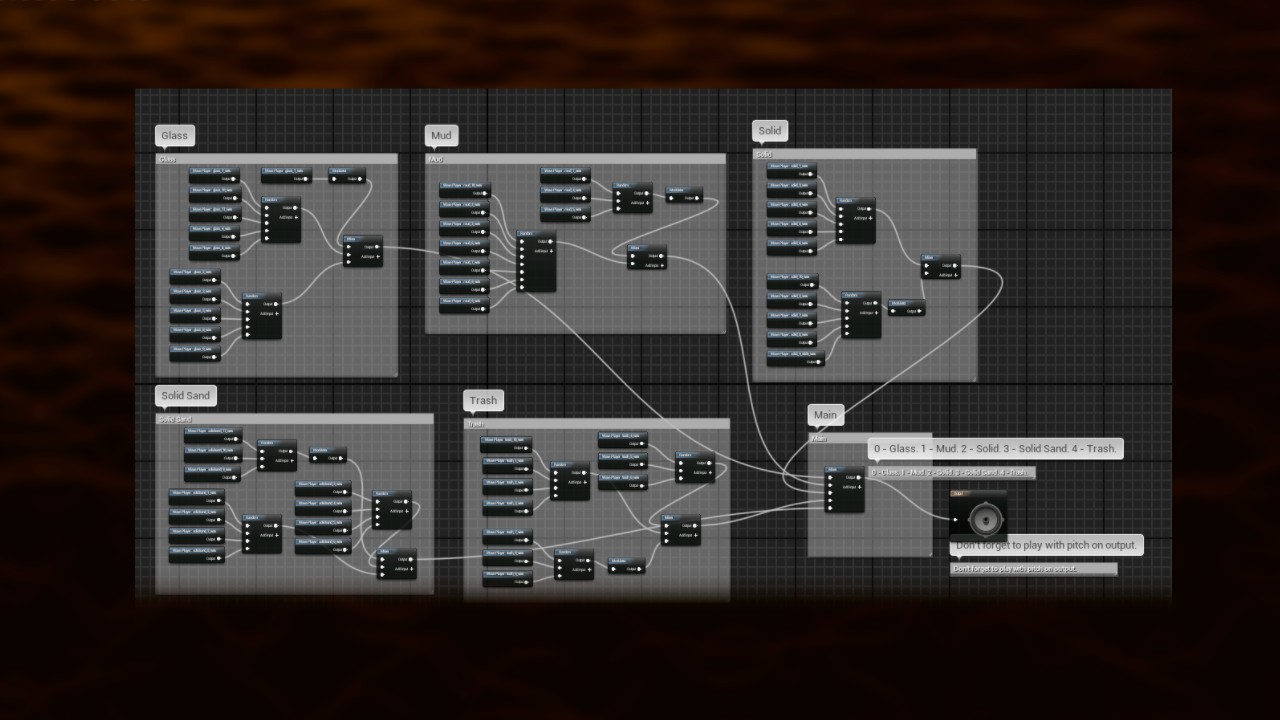Select the Solid Sand comment bubble
This screenshot has width=1280, height=720.
[x=186, y=396]
